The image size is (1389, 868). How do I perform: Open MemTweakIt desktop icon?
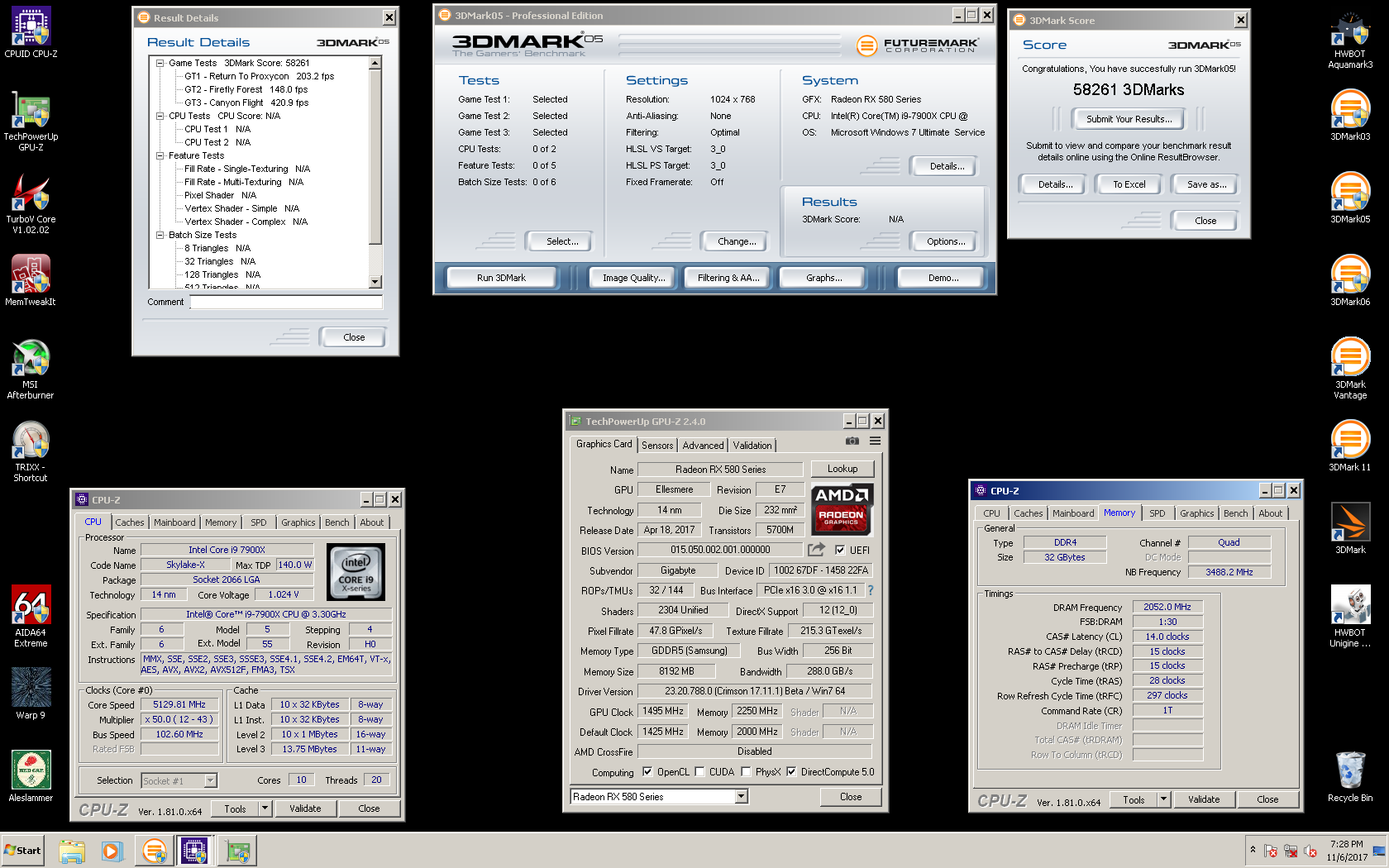pos(31,280)
